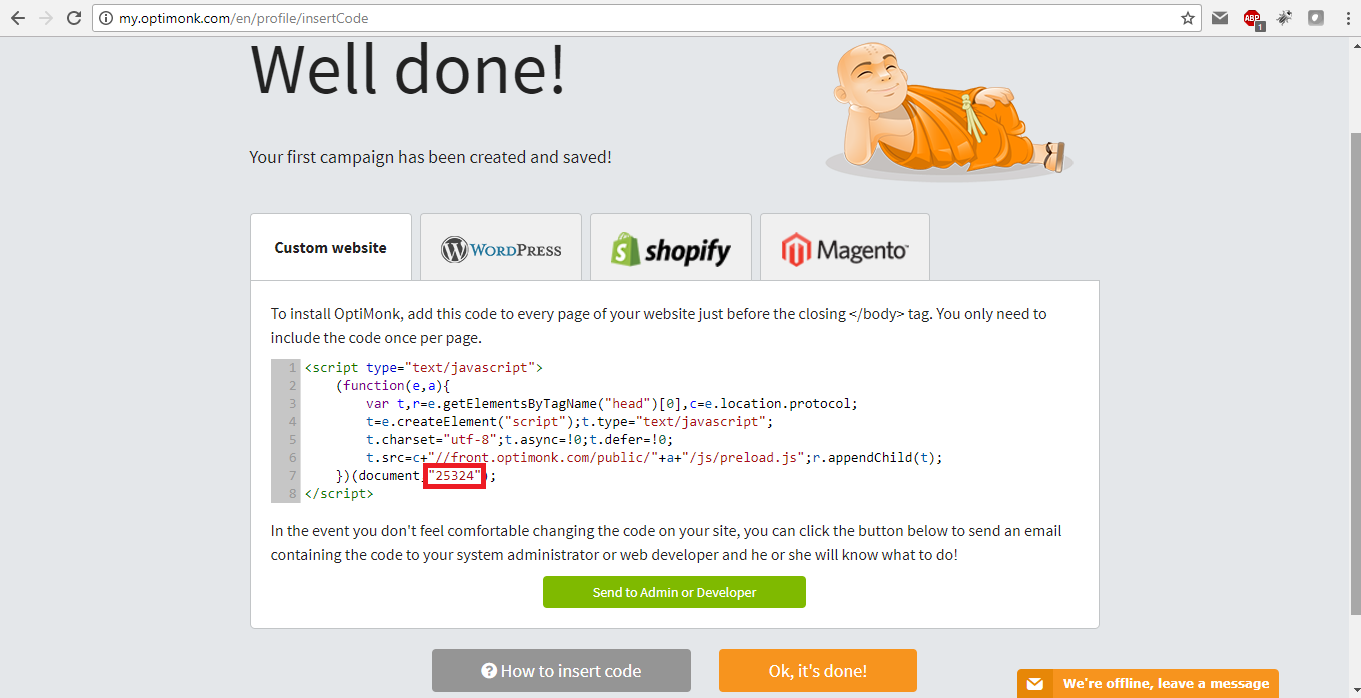Viewport: 1361px width, 698px height.
Task: Click text 'Your first campaign has been created and saved!'
Action: pyautogui.click(x=430, y=157)
